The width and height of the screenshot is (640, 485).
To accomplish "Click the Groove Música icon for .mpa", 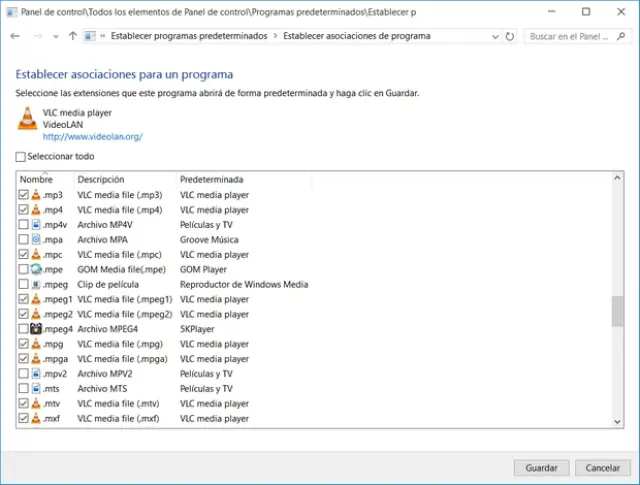I will pos(36,240).
